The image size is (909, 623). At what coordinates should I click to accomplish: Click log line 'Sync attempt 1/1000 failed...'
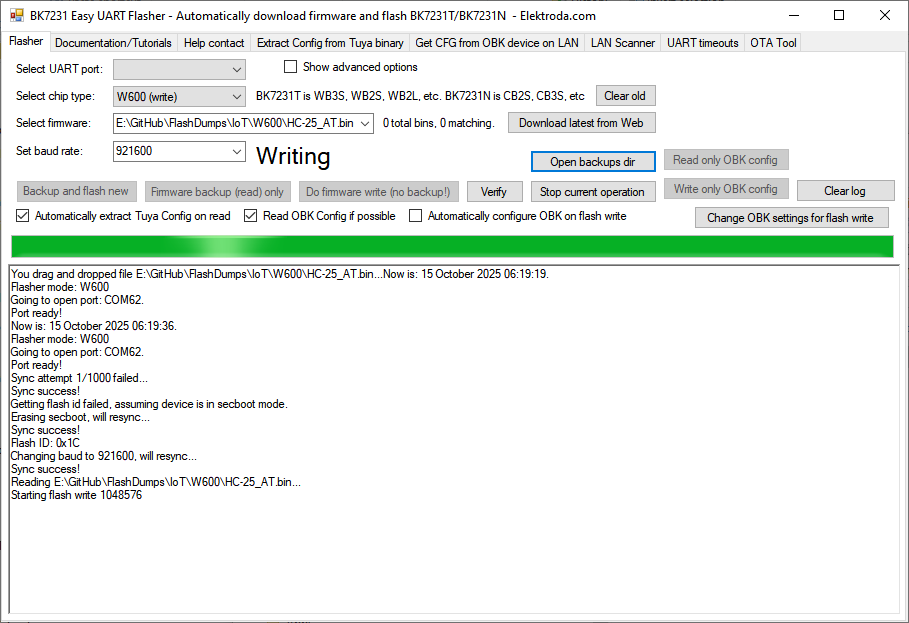click(x=79, y=378)
